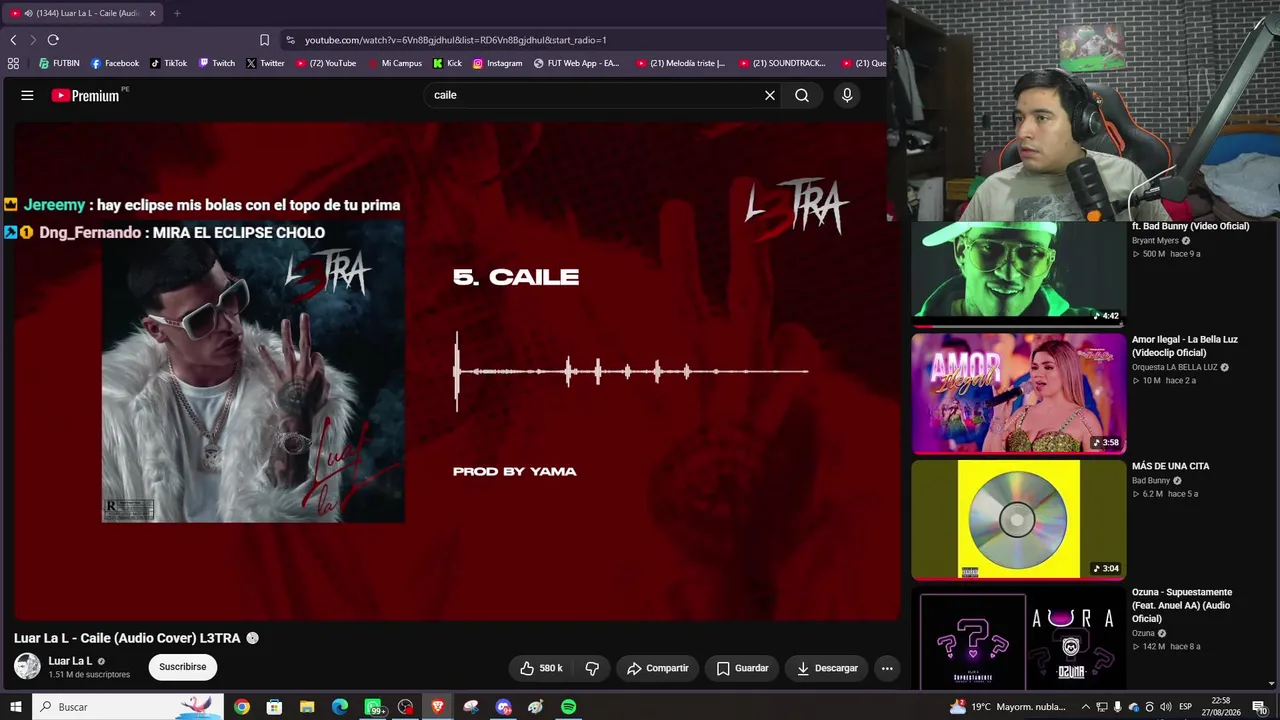Open the FUTBIN bookmark
Image resolution: width=1280 pixels, height=720 pixels.
click(59, 63)
